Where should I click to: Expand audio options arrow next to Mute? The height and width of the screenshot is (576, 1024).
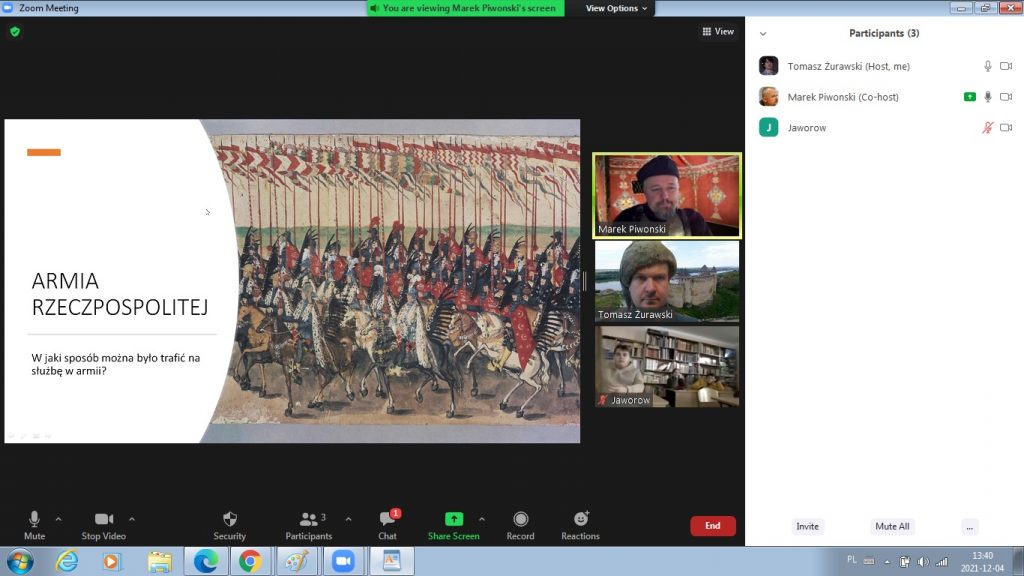[58, 519]
